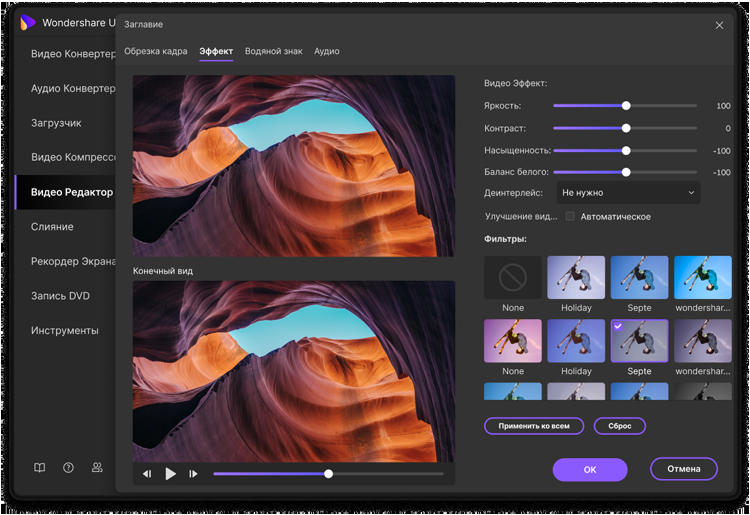The width and height of the screenshot is (750, 515).
Task: Open Инструменты in sidebar
Action: (66, 330)
